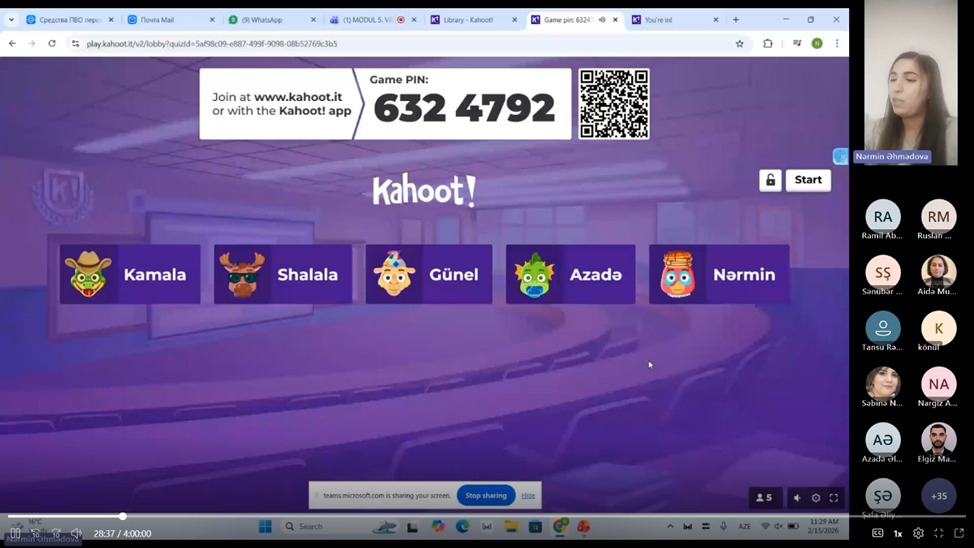Enter Kahoot fullscreen mode
The image size is (974, 548).
834,498
